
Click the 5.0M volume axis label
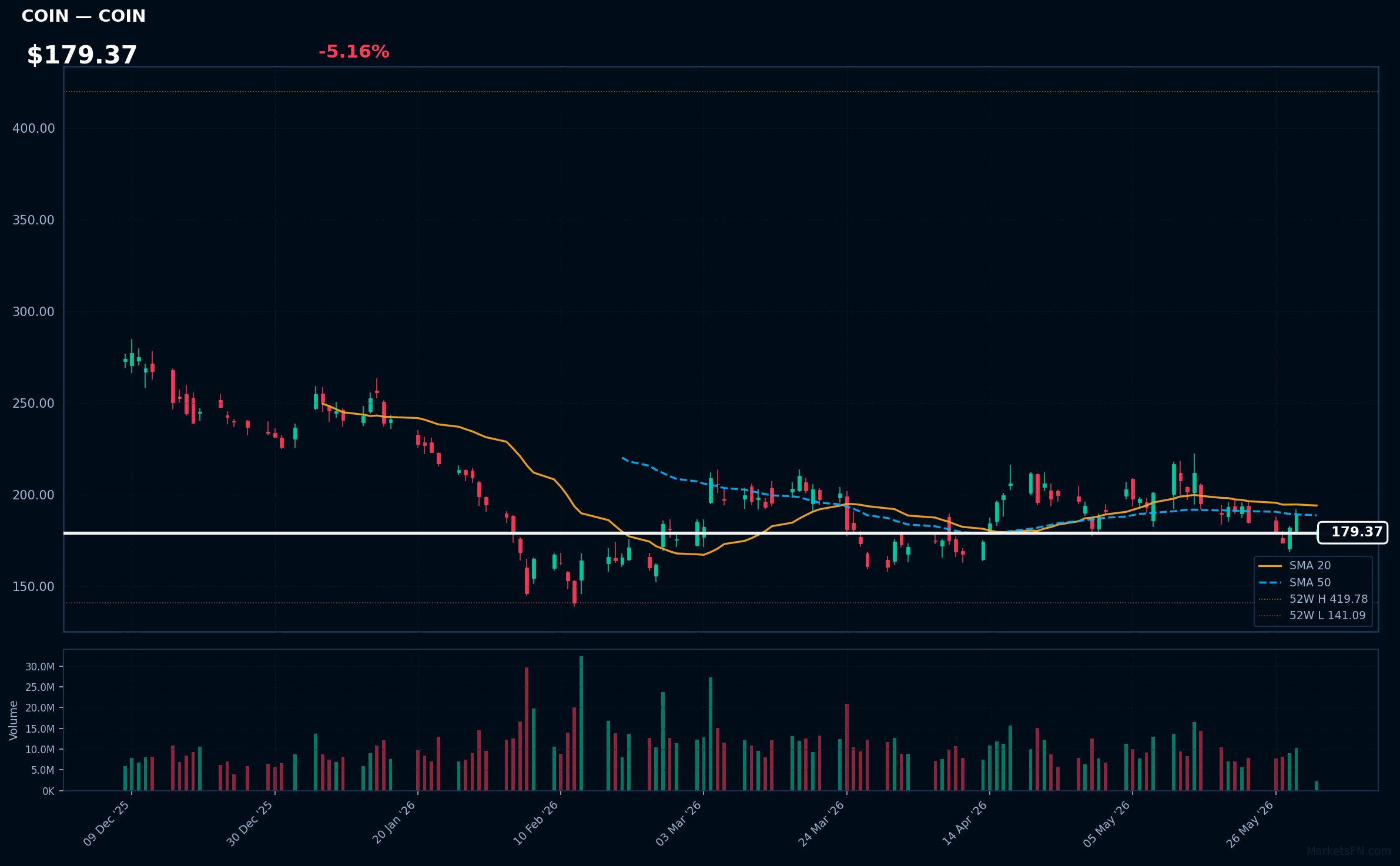[x=42, y=770]
